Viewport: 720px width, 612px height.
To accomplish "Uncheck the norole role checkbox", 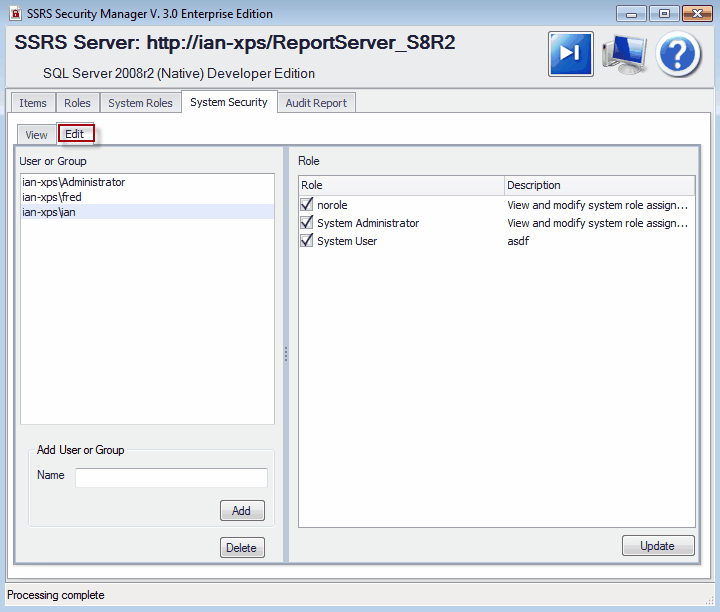I will pyautogui.click(x=306, y=204).
